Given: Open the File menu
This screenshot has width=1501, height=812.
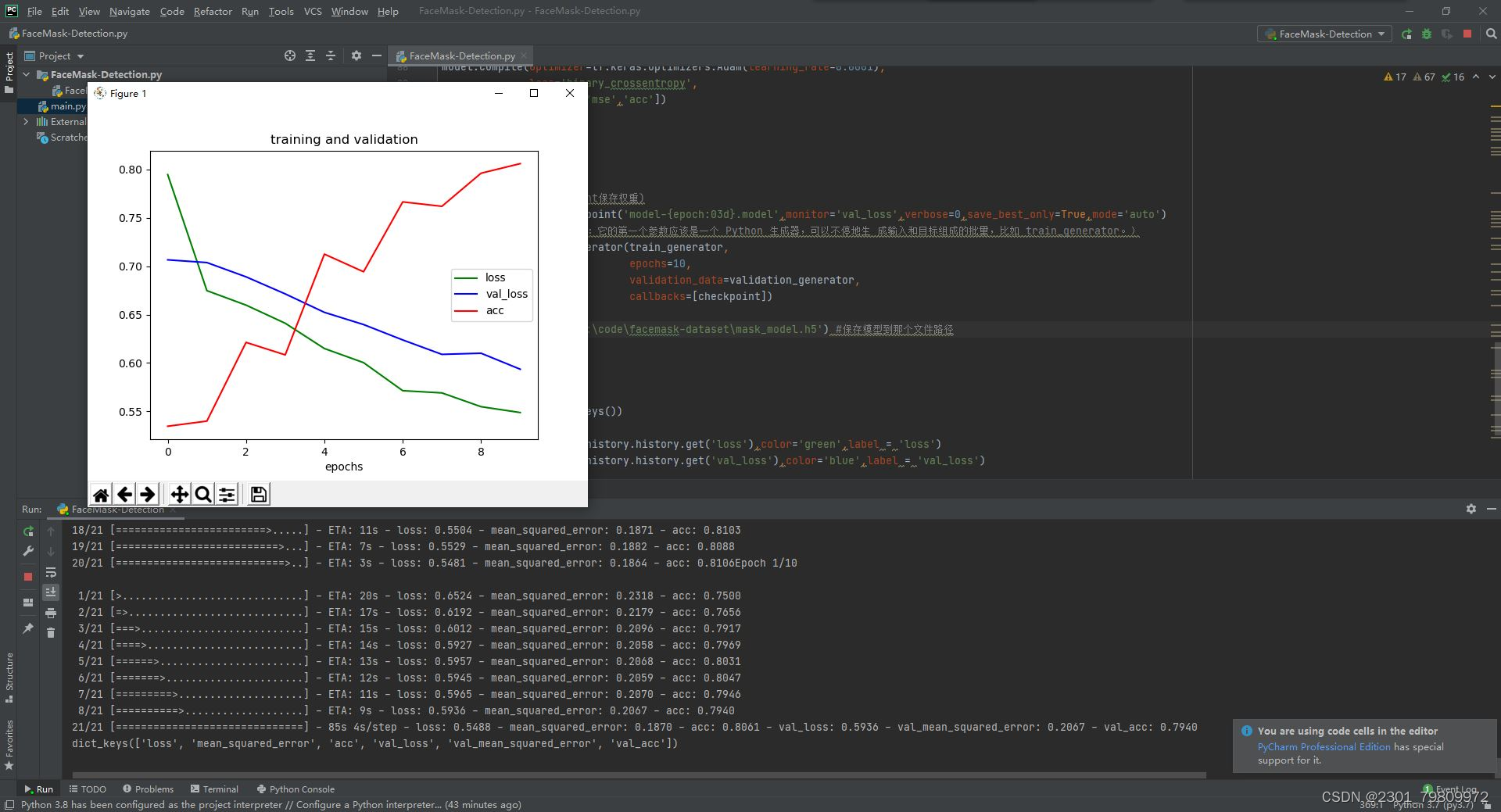Looking at the screenshot, I should [34, 11].
